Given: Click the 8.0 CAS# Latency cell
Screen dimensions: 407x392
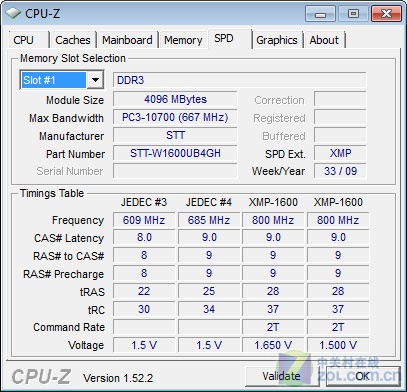Looking at the screenshot, I should click(144, 238).
